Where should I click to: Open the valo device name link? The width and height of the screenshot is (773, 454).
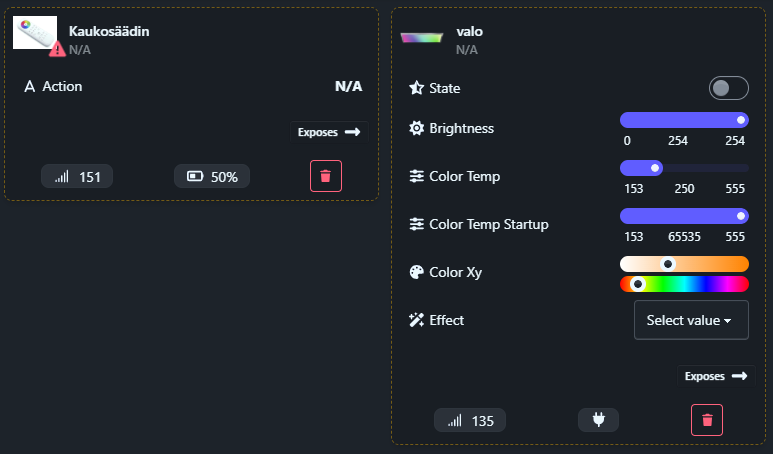(469, 31)
